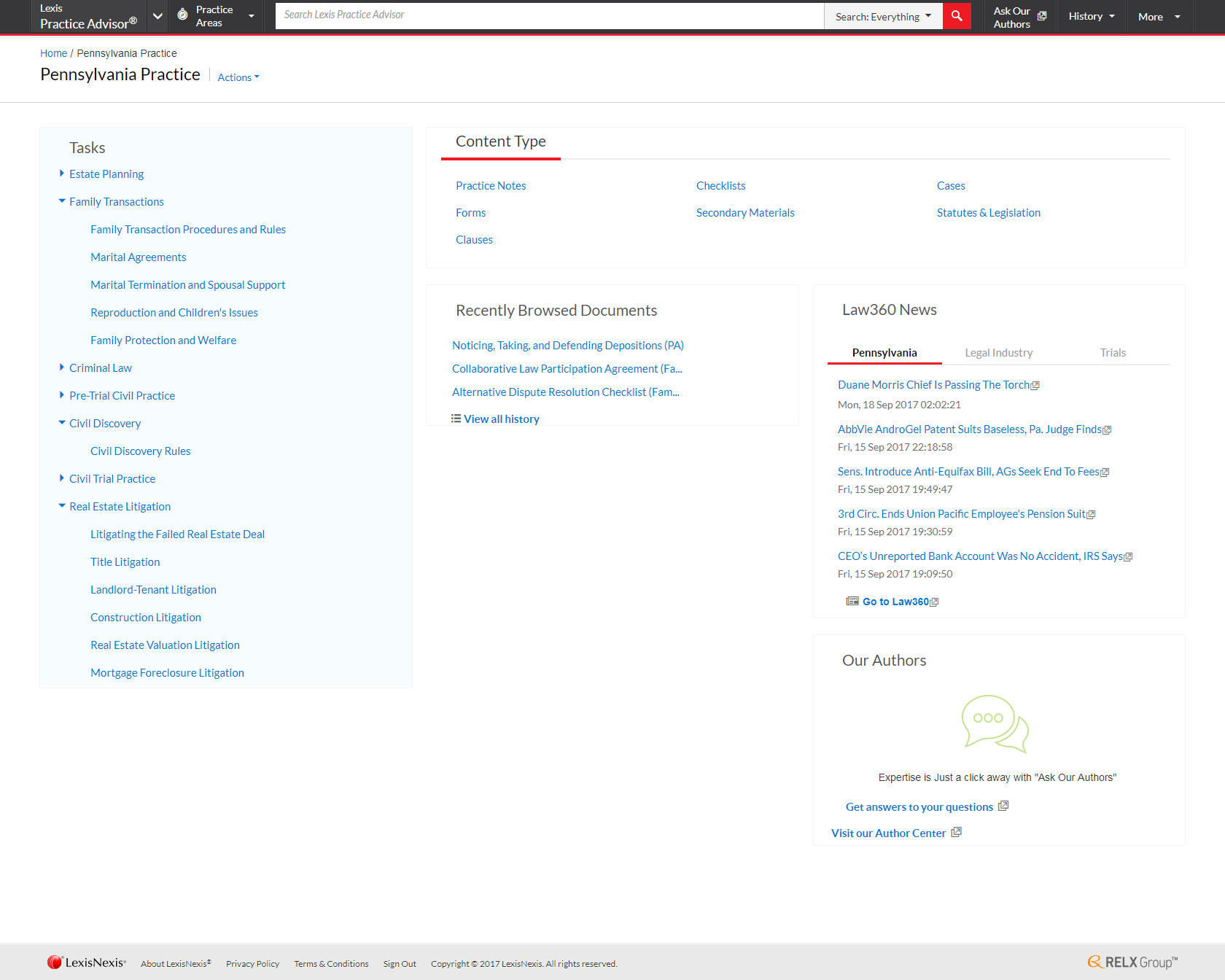Expand the Estate Planning task arrow

click(x=61, y=174)
